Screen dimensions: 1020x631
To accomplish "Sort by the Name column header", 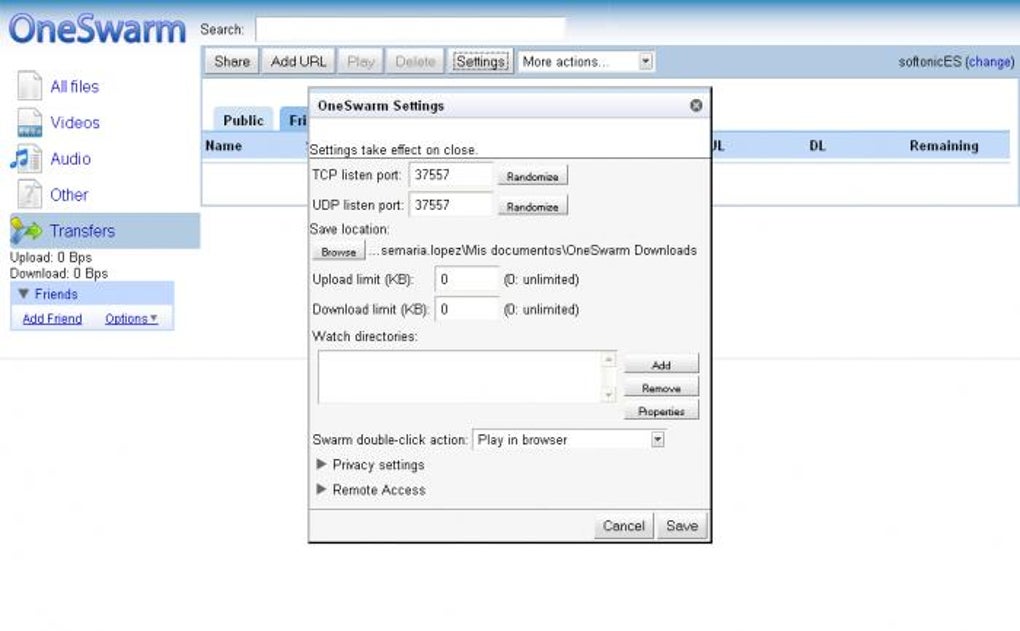I will [224, 146].
